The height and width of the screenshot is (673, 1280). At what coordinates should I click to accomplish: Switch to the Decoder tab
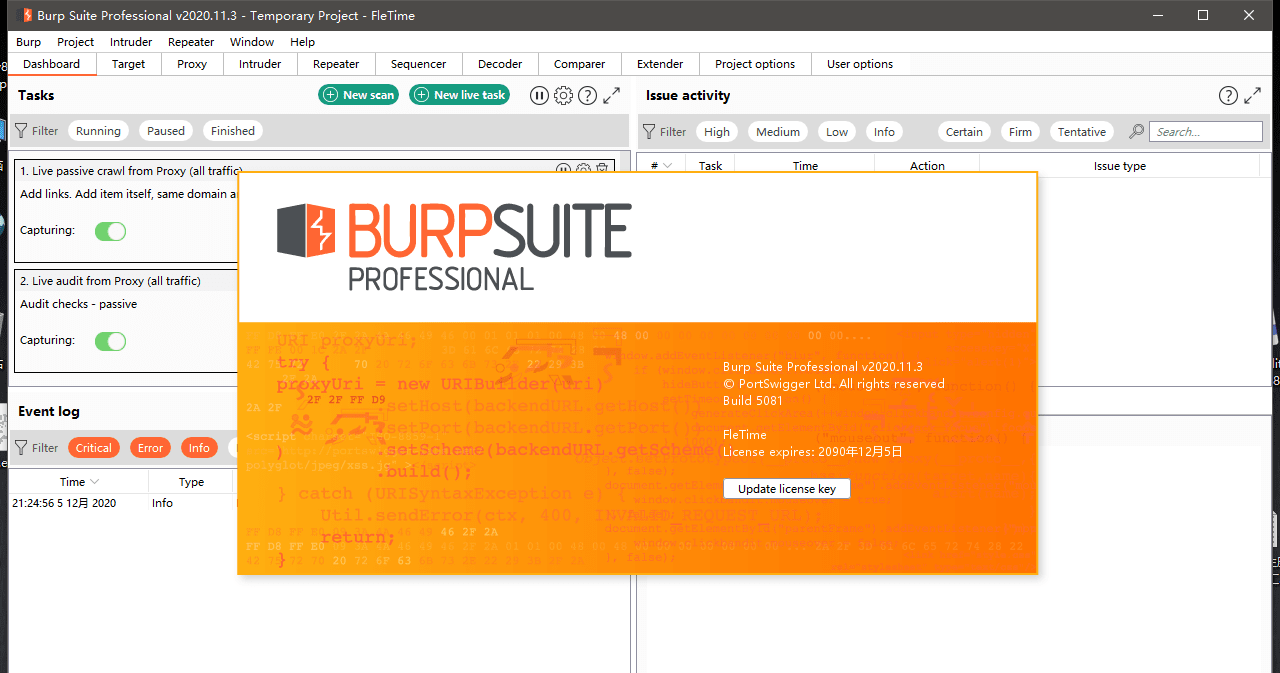click(500, 64)
